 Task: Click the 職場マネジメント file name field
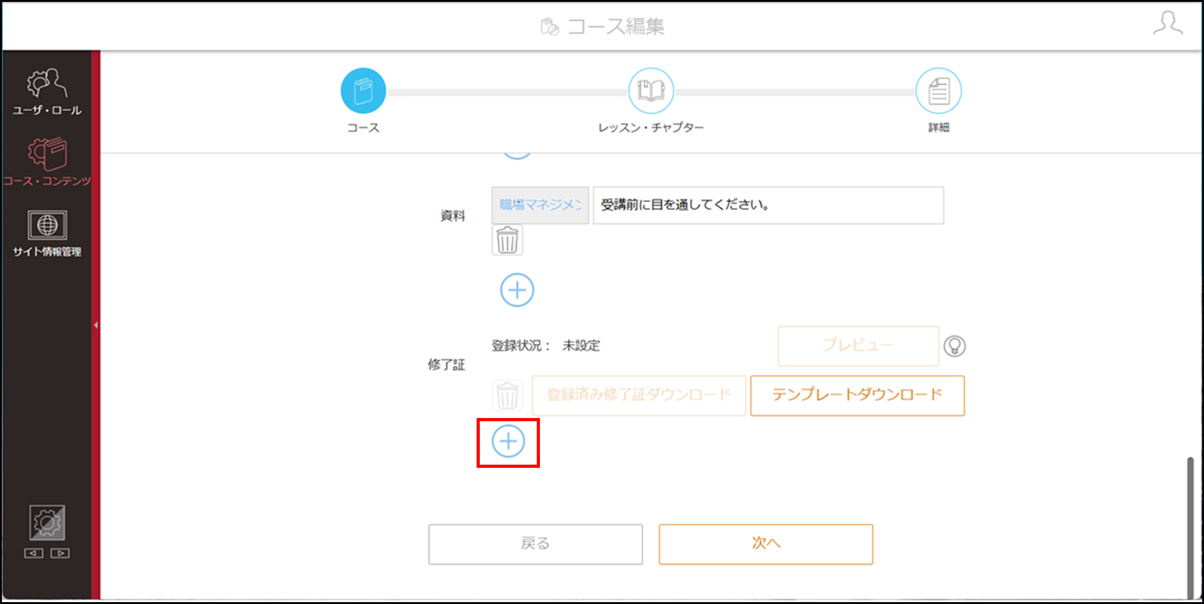[540, 205]
